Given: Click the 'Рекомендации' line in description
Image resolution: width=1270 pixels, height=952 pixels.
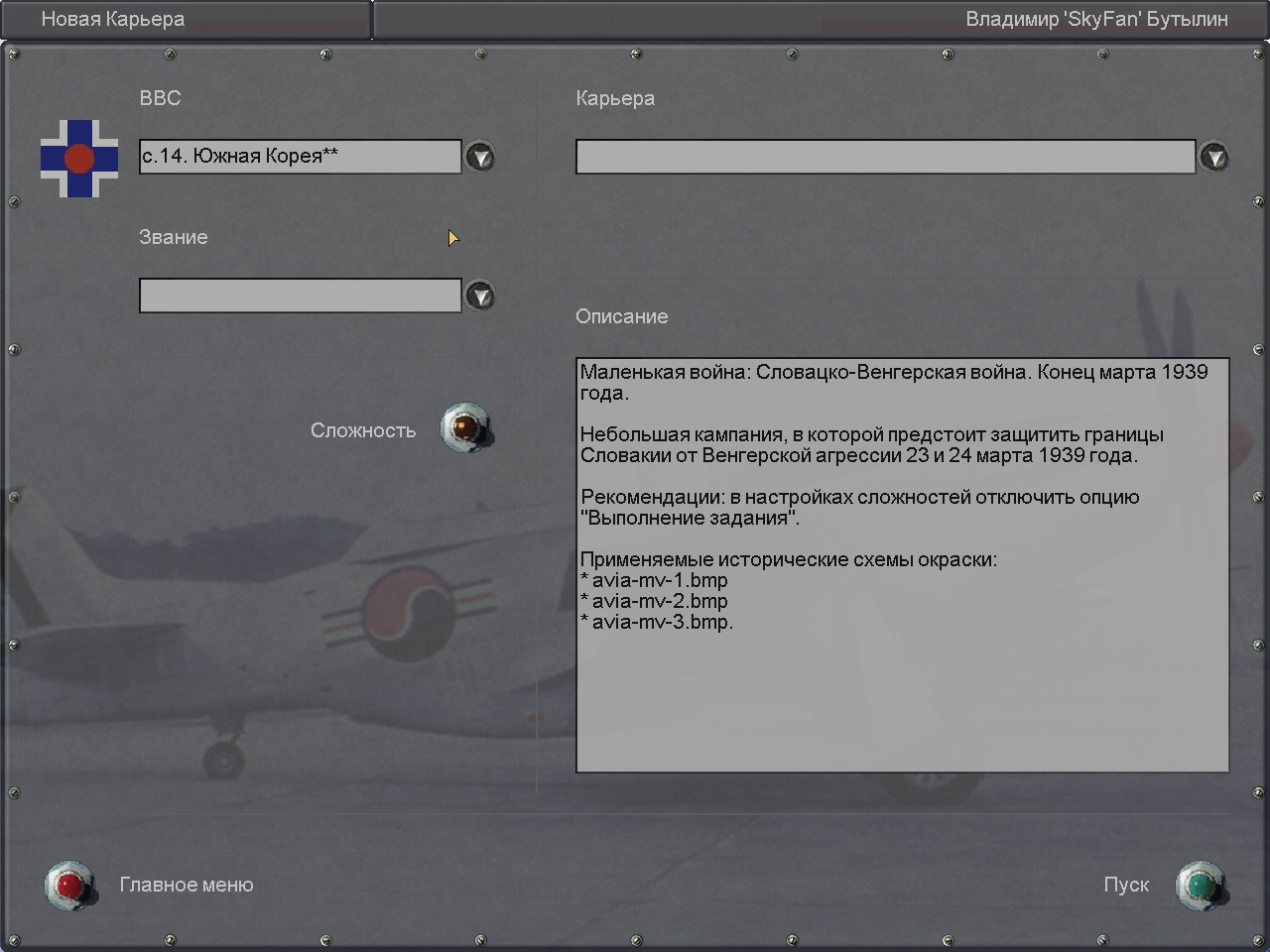Looking at the screenshot, I should (860, 508).
